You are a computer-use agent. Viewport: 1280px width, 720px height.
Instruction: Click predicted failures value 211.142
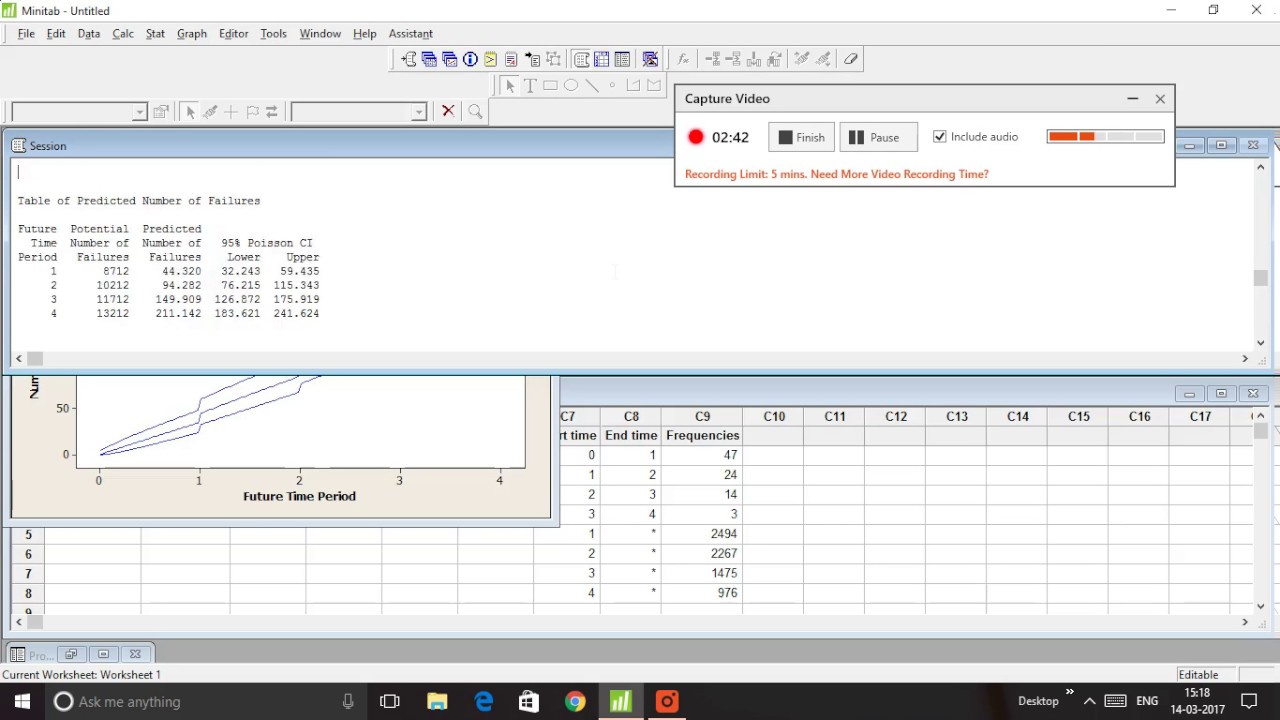(x=180, y=313)
